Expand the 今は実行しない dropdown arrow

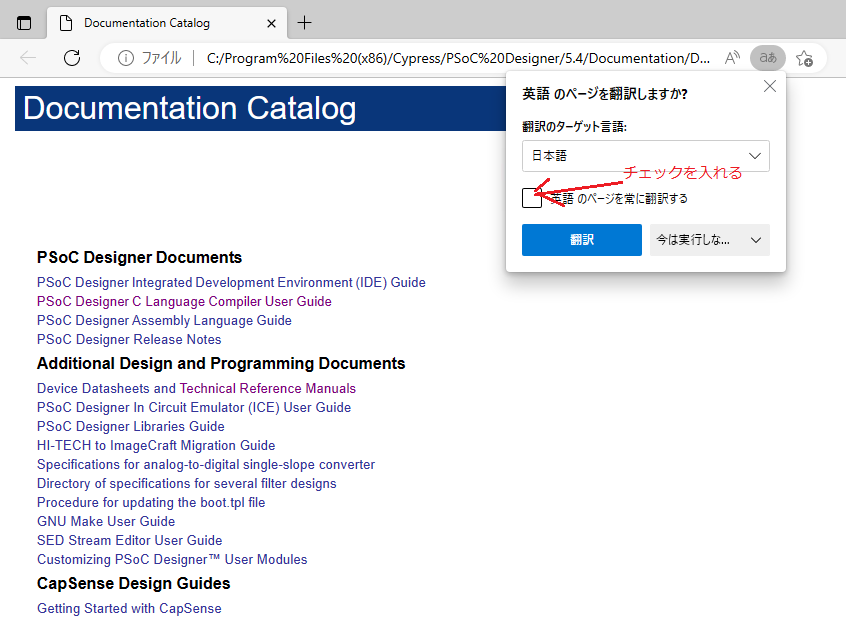pyautogui.click(x=756, y=240)
